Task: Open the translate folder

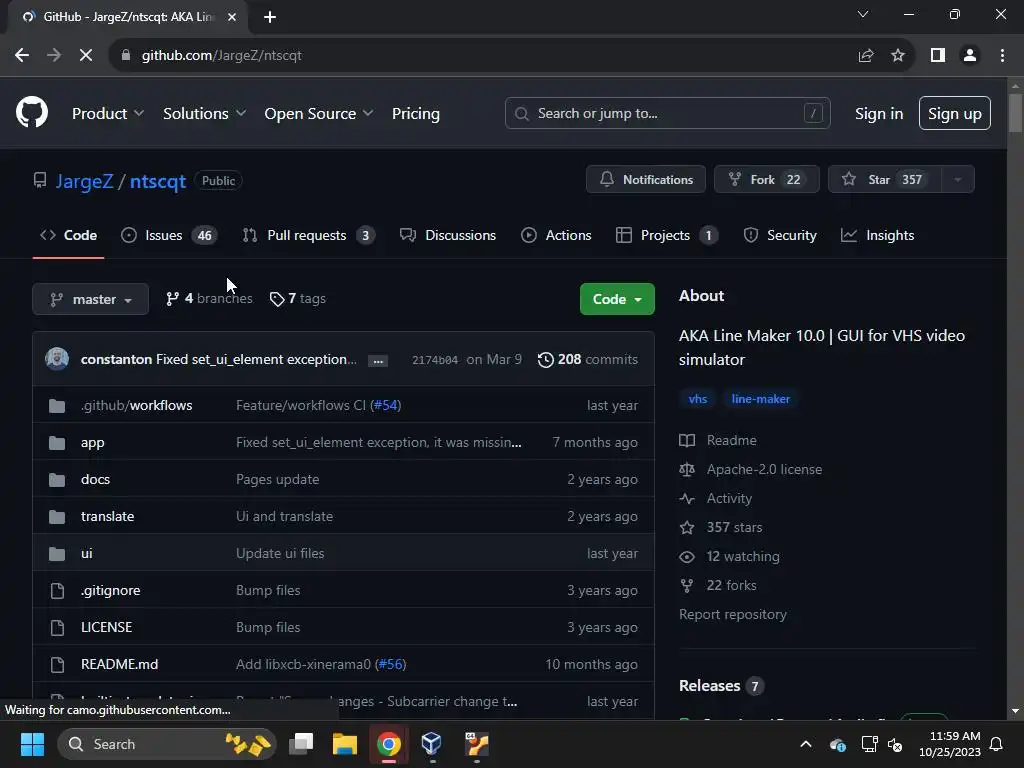Action: (x=108, y=517)
